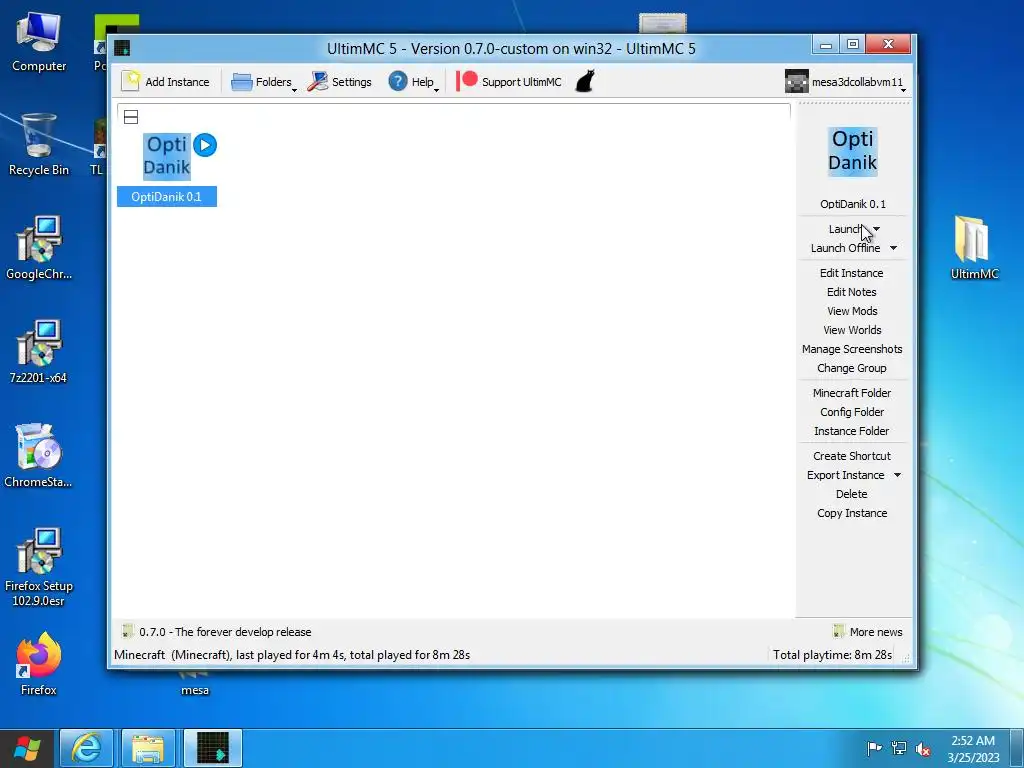Click the Support UltimMC Patreon icon
The image size is (1024, 768).
[467, 81]
